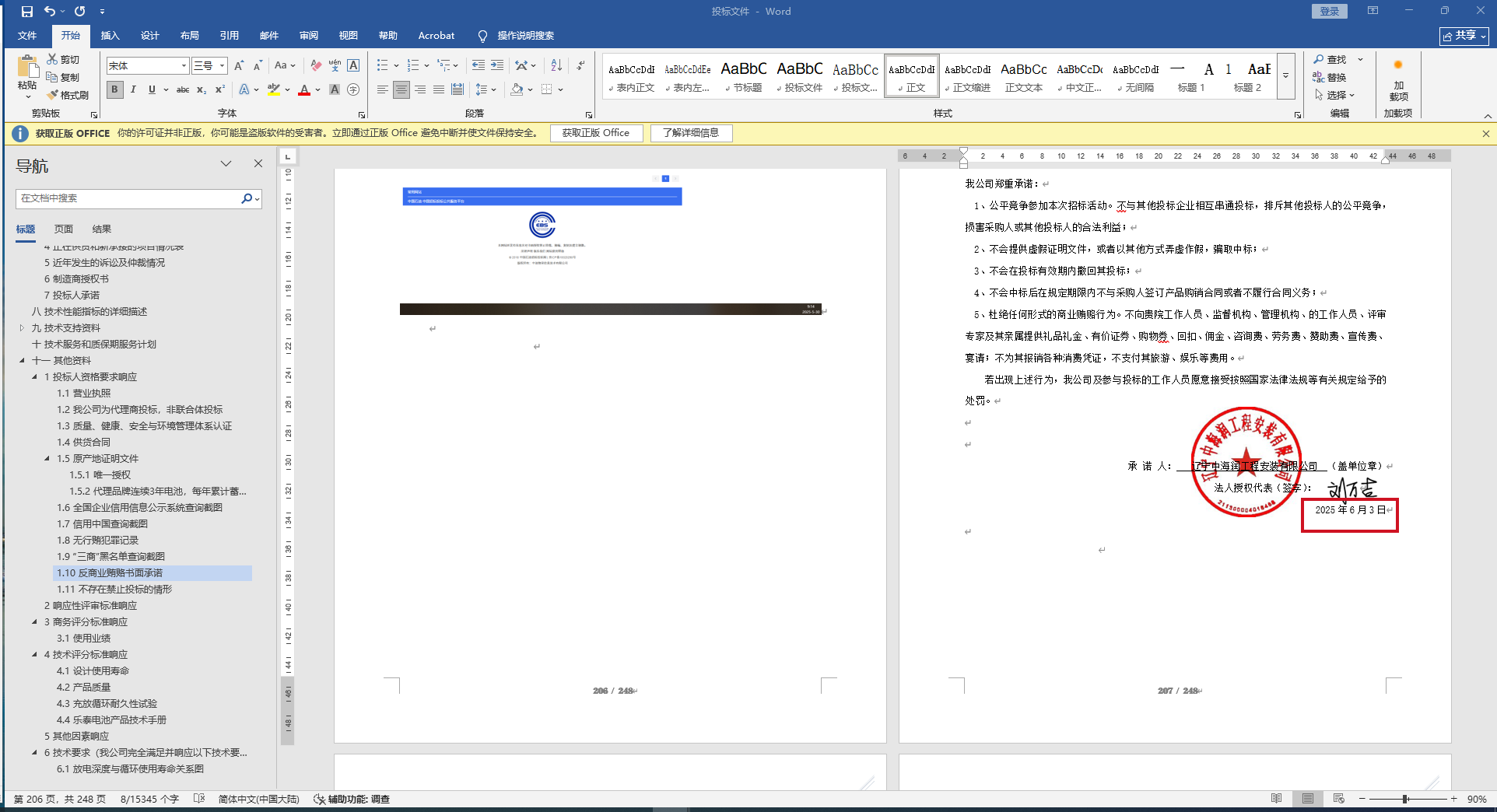This screenshot has height=812, width=1497.
Task: Click the distributed alignment icon
Action: [x=458, y=89]
